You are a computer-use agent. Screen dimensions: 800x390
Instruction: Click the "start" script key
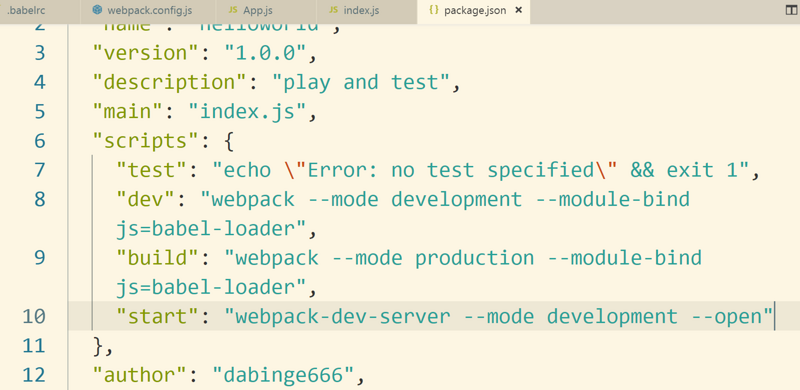[x=158, y=316]
